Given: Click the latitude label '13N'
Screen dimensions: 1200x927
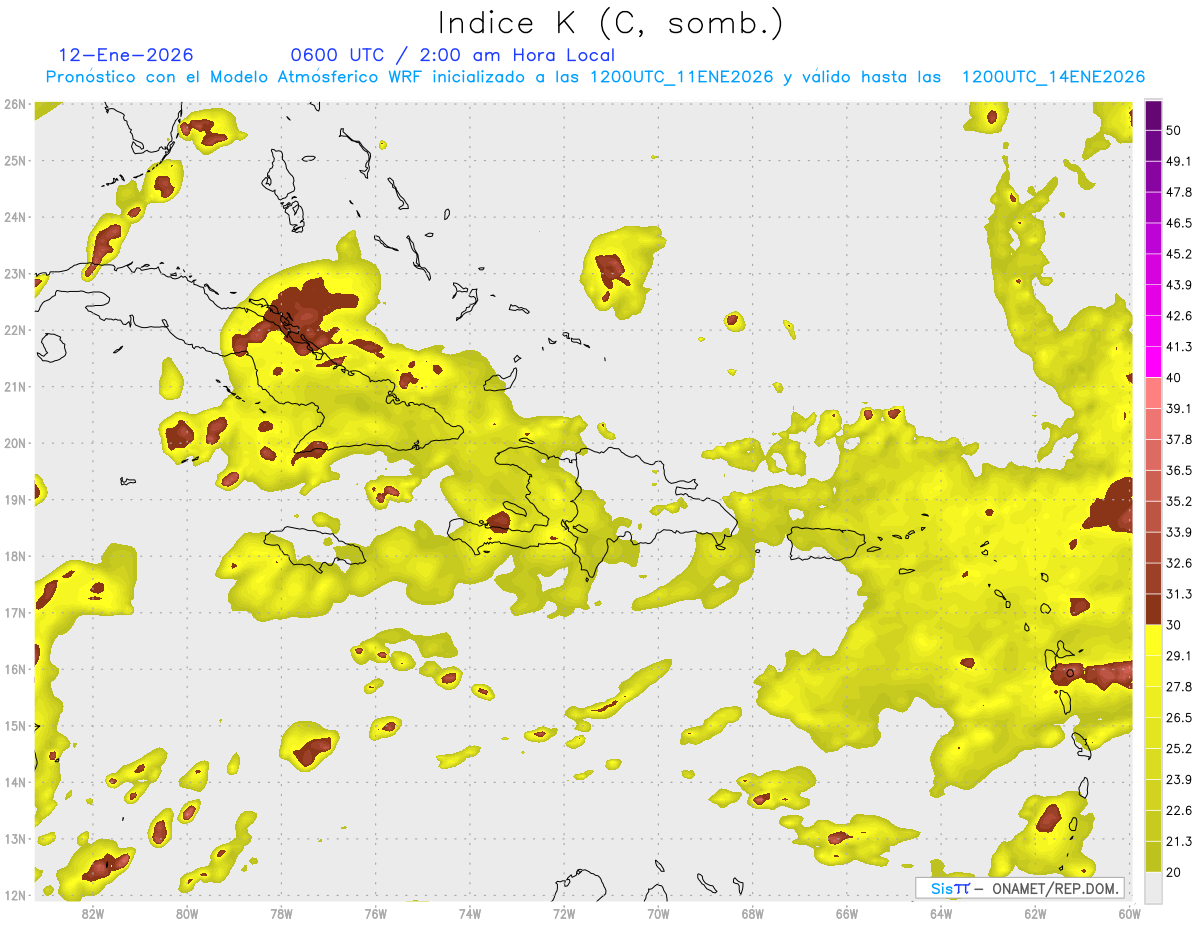Looking at the screenshot, I should click(x=14, y=839).
